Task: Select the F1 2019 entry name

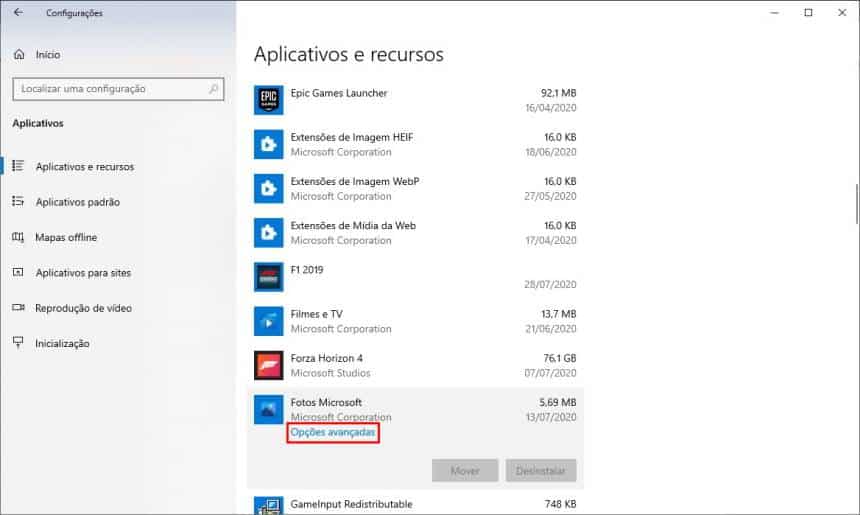Action: pyautogui.click(x=307, y=270)
